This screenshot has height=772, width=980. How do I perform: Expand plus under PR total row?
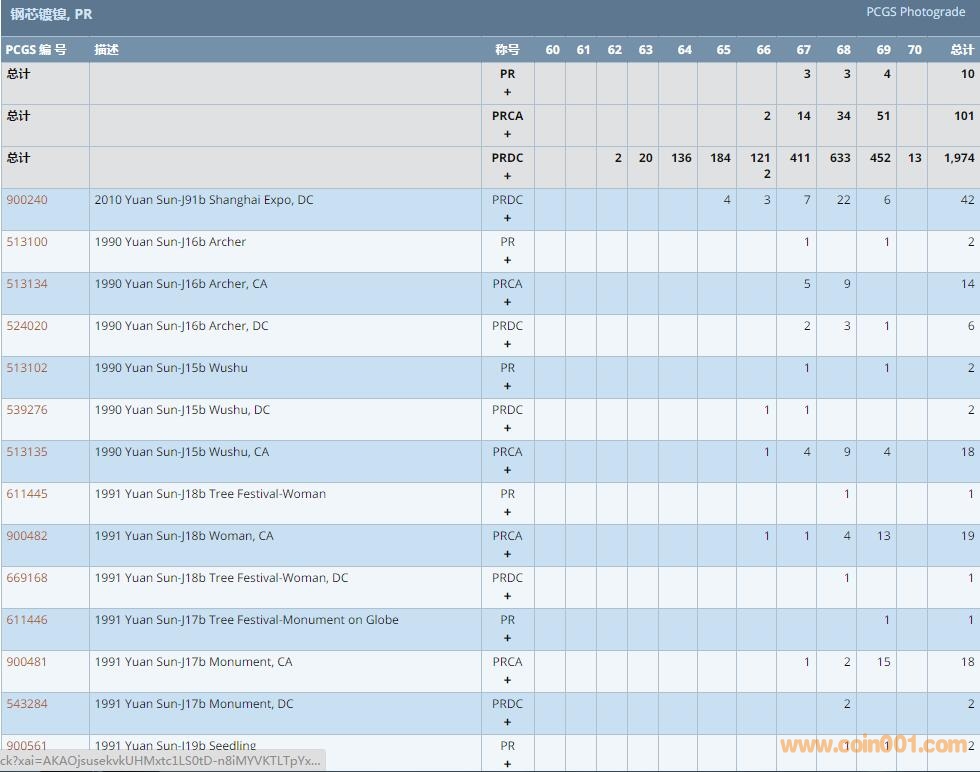(x=507, y=92)
